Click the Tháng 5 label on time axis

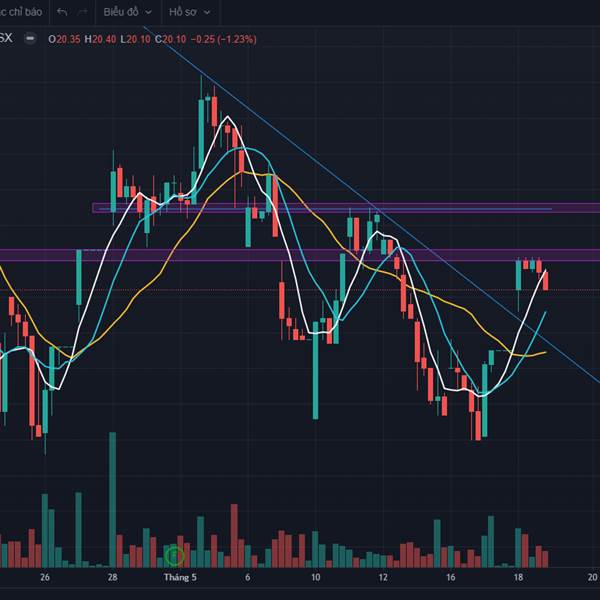[180, 577]
